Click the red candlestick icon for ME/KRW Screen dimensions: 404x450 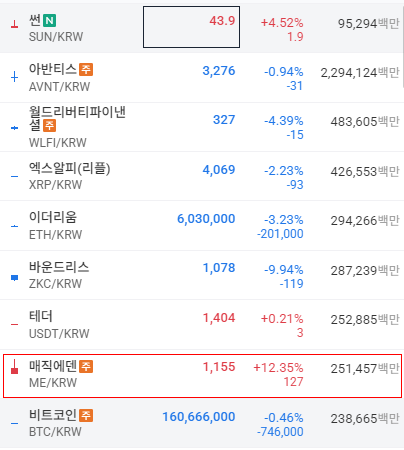click(14, 367)
